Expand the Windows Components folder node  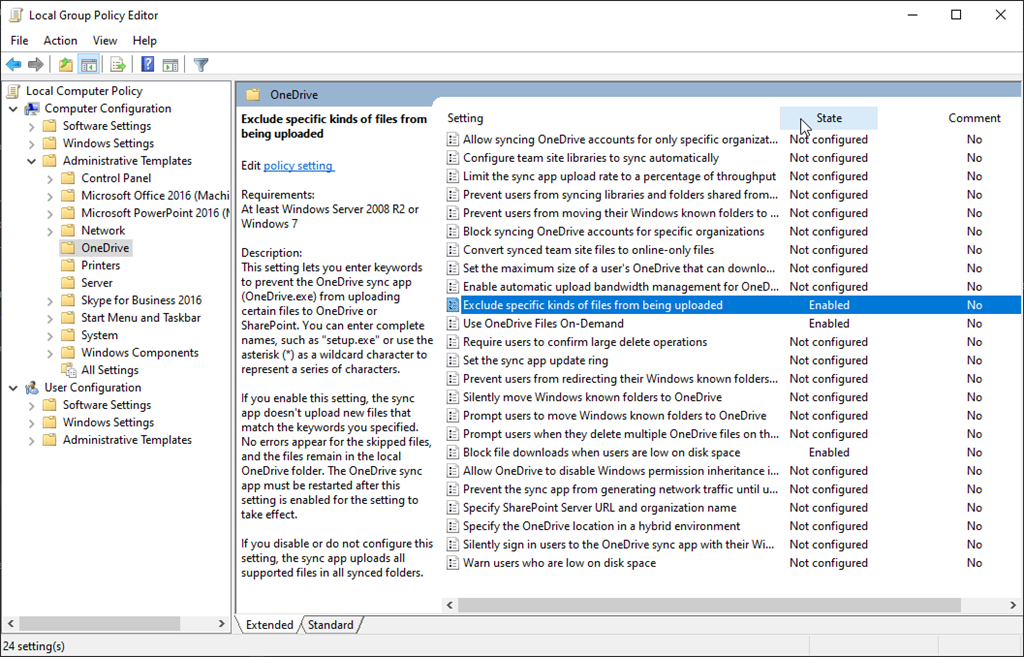point(50,353)
